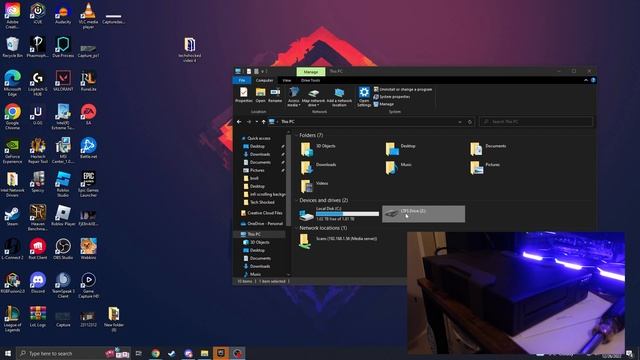The image size is (640, 360).
Task: Select Pictures under Quick access
Action: (254, 170)
